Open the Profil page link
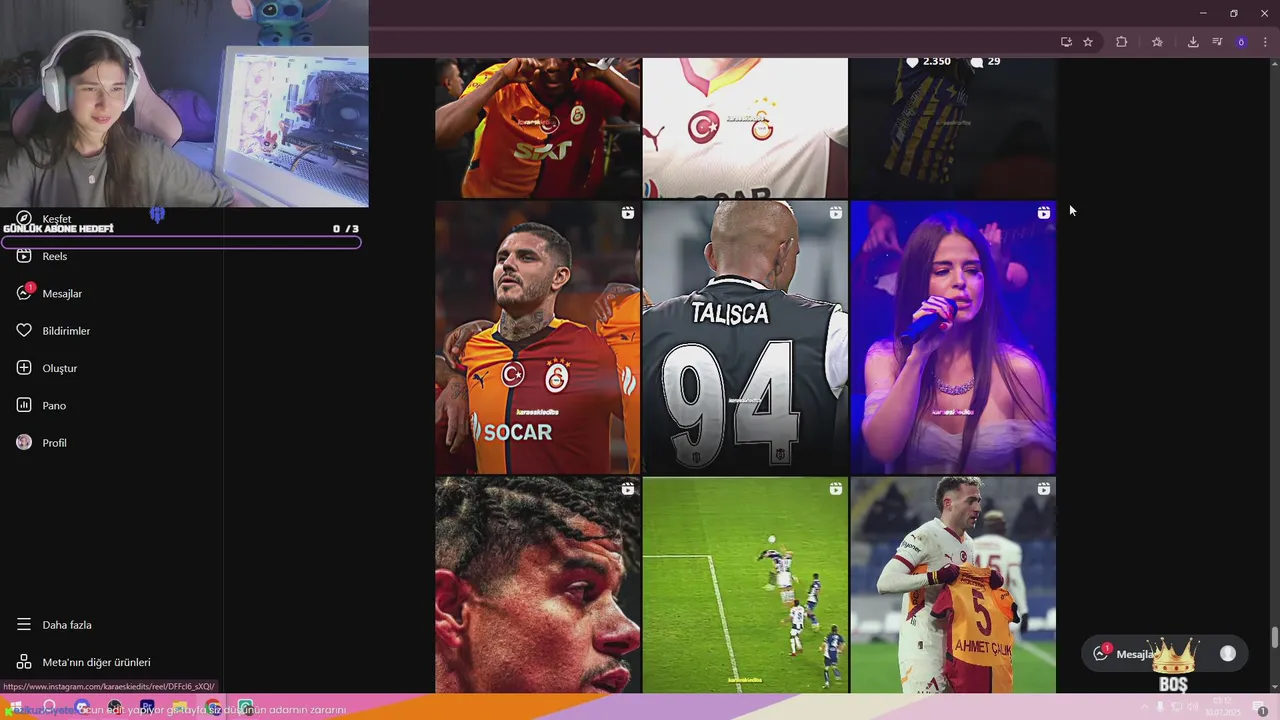The width and height of the screenshot is (1280, 720). point(54,443)
